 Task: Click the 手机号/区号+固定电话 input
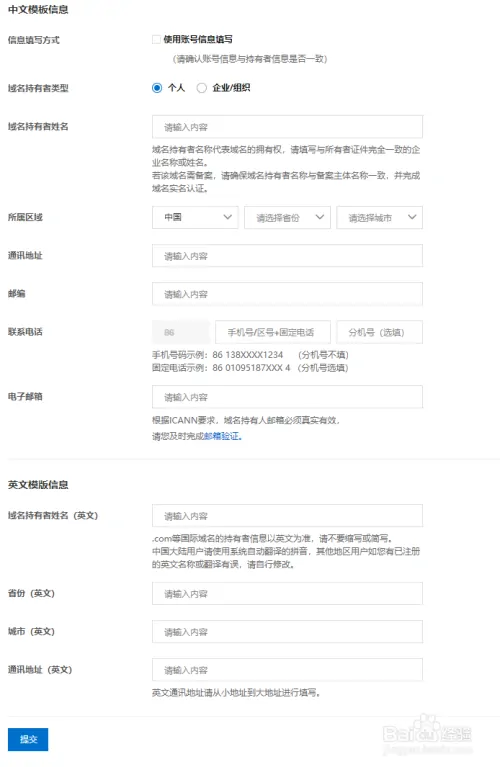[x=273, y=332]
